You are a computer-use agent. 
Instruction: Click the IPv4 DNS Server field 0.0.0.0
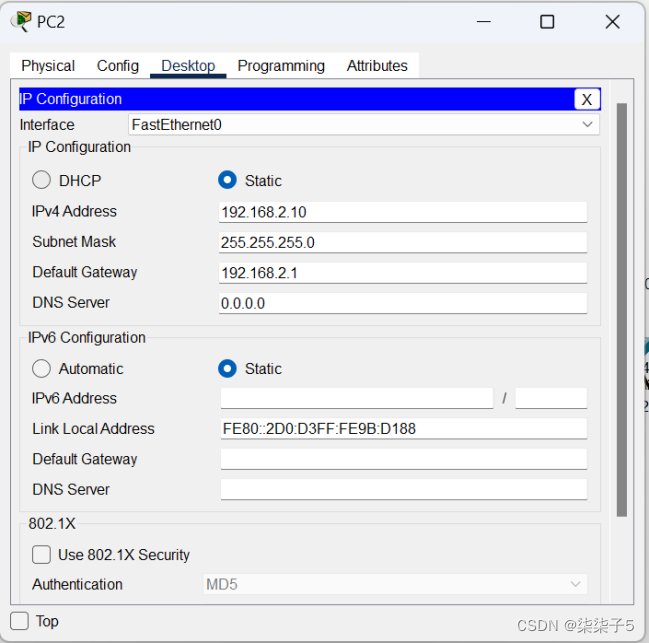(x=403, y=303)
